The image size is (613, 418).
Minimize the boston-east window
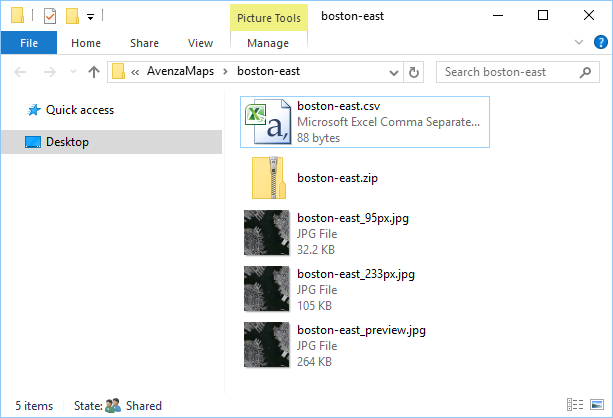coord(498,16)
